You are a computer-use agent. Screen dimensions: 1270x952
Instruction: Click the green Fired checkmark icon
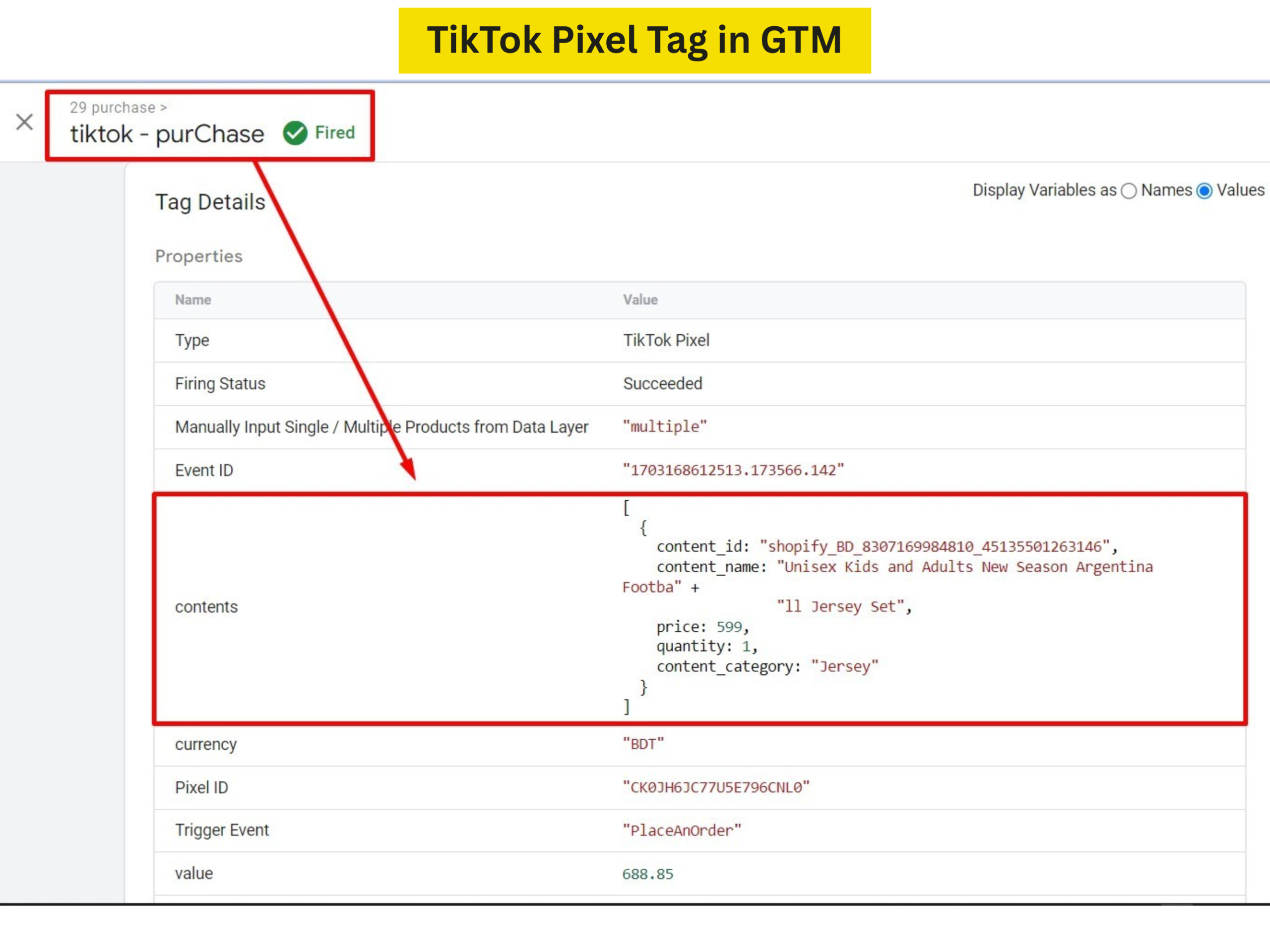[x=295, y=133]
